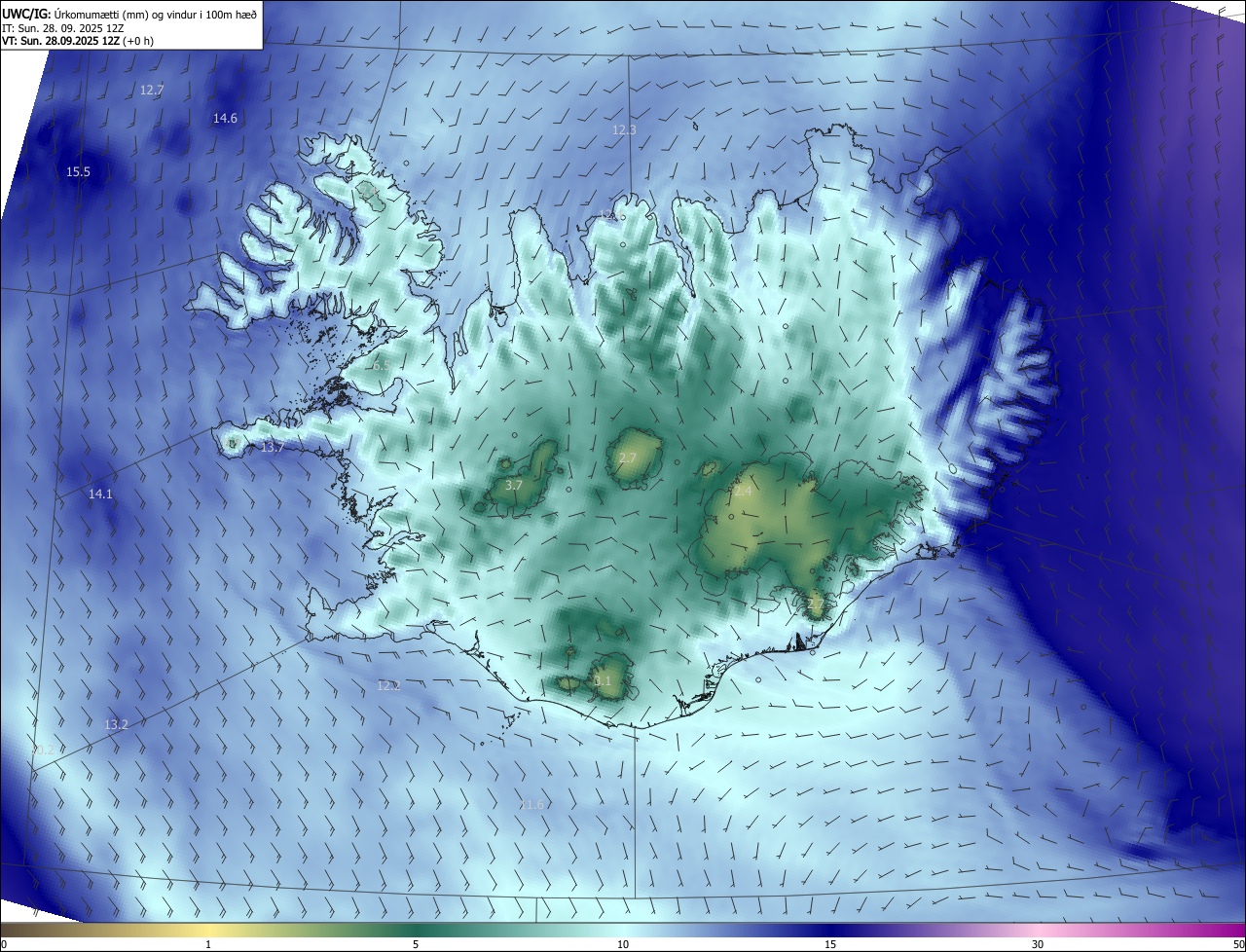Screen dimensions: 1246x952
Task: Click the 15.5 value label
Action: (x=78, y=171)
